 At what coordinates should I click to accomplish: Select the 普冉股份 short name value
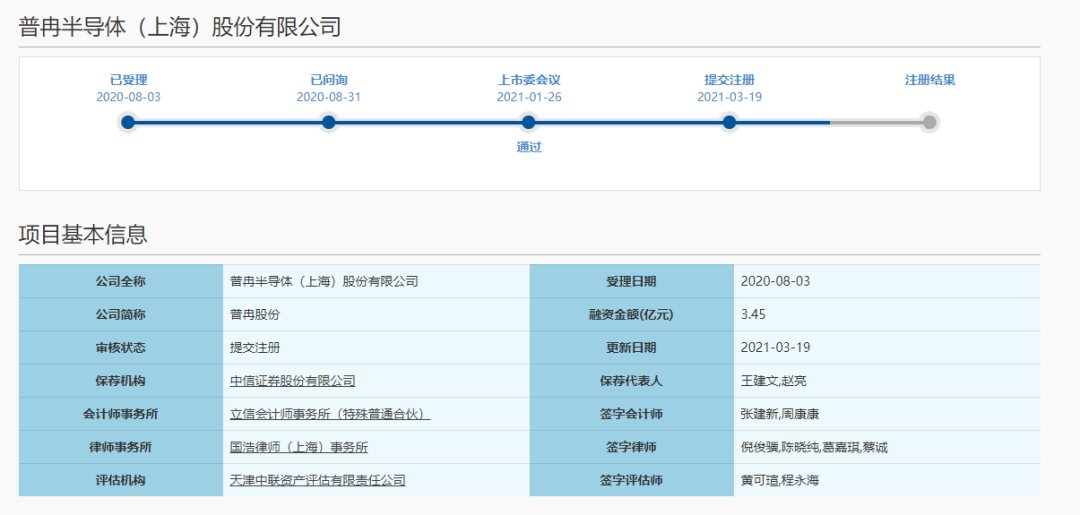coord(255,315)
